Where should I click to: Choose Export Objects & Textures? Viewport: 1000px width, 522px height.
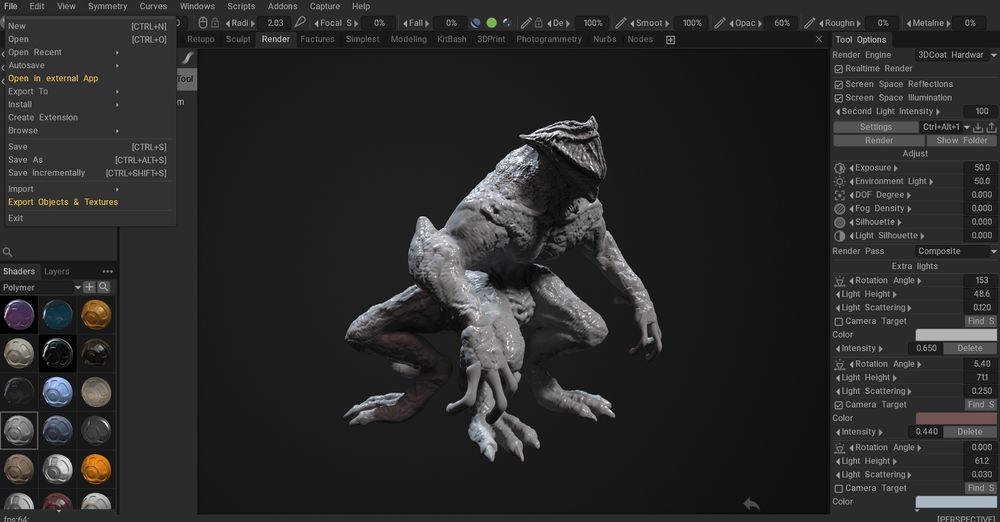point(63,202)
